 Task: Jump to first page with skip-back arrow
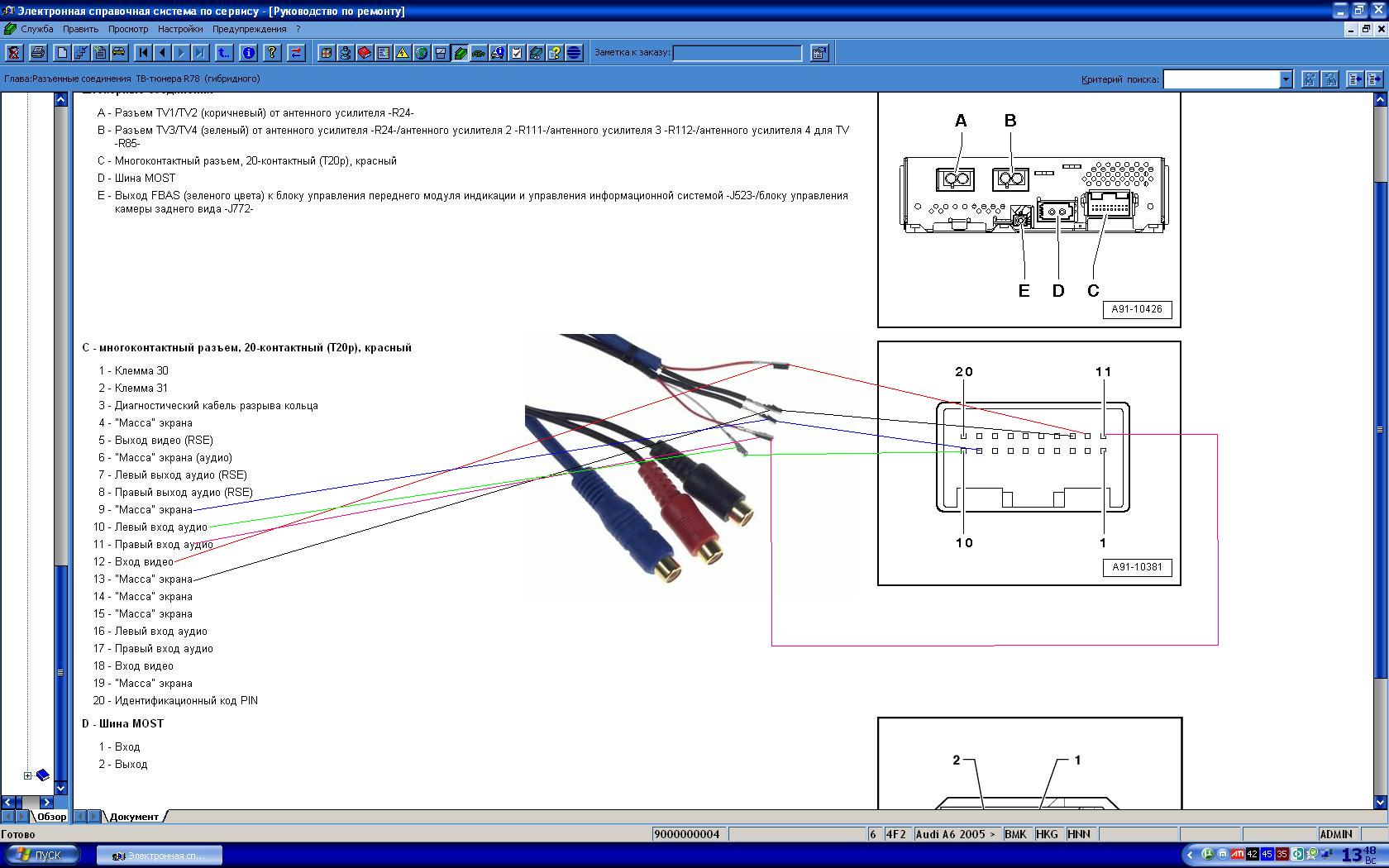click(142, 53)
